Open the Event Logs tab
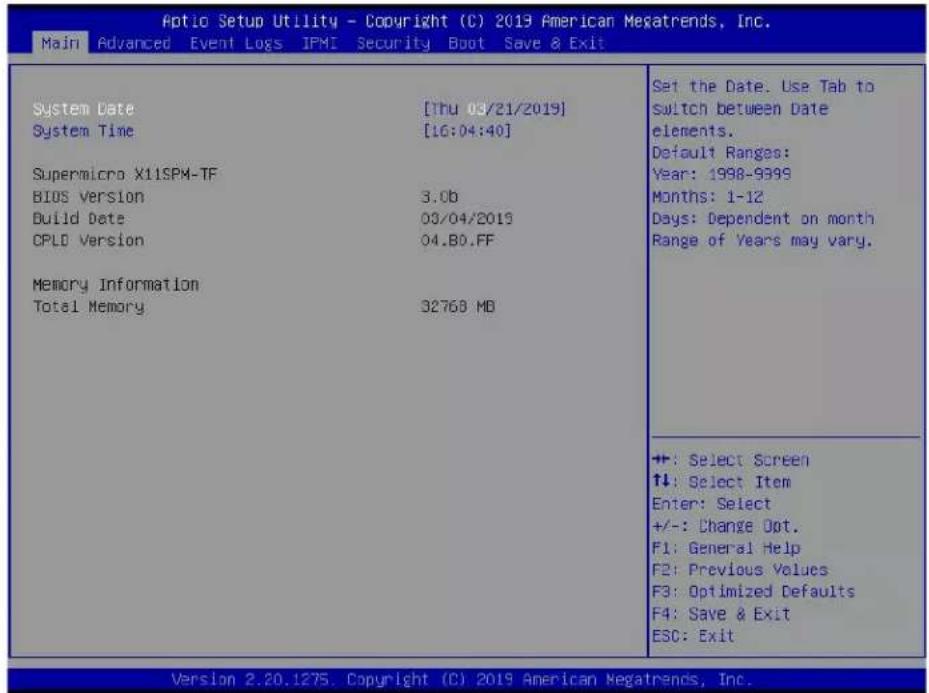929x693 pixels. 236,43
